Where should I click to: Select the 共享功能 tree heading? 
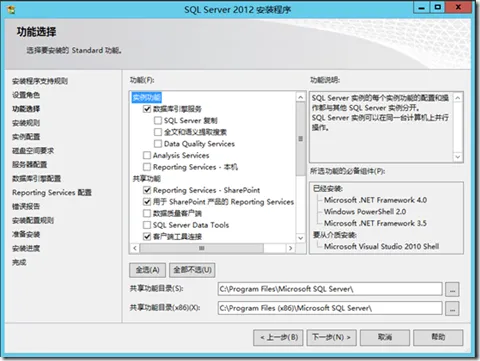coord(147,179)
